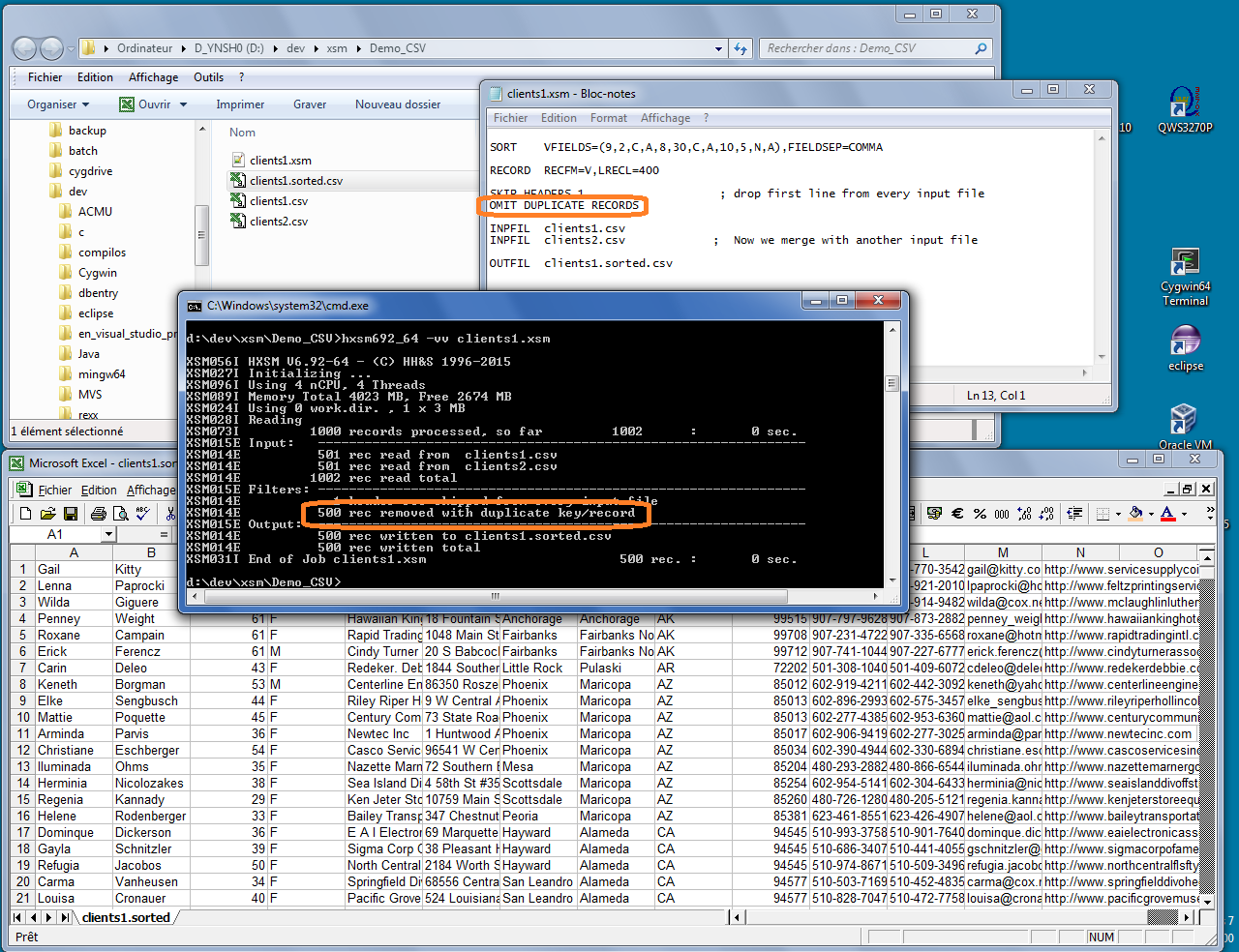The height and width of the screenshot is (952, 1239).
Task: Click the Excel fill color bucket
Action: [1135, 514]
